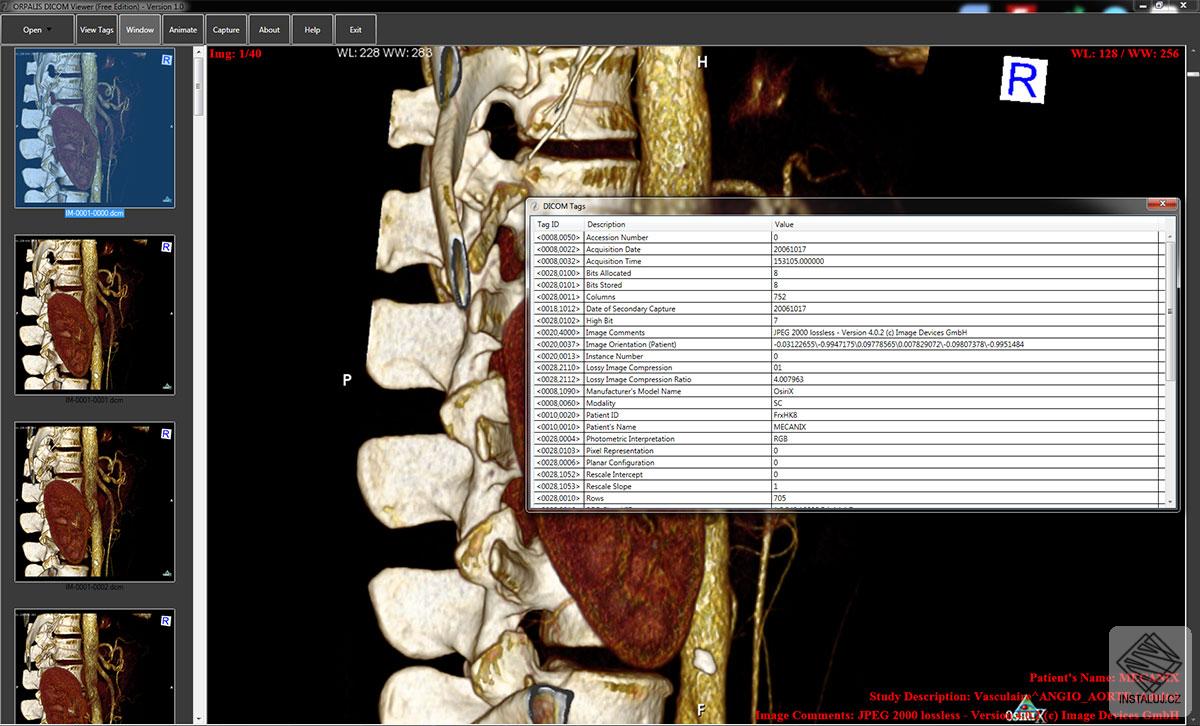1200x726 pixels.
Task: Open the Animate menu
Action: (182, 29)
